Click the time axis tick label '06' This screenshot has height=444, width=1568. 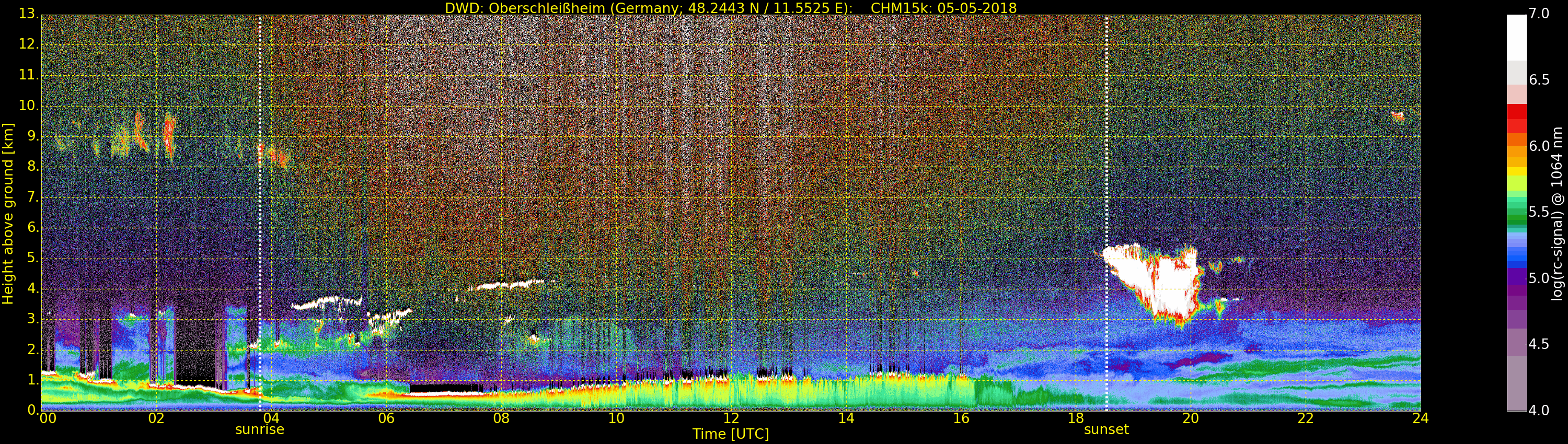[386, 418]
